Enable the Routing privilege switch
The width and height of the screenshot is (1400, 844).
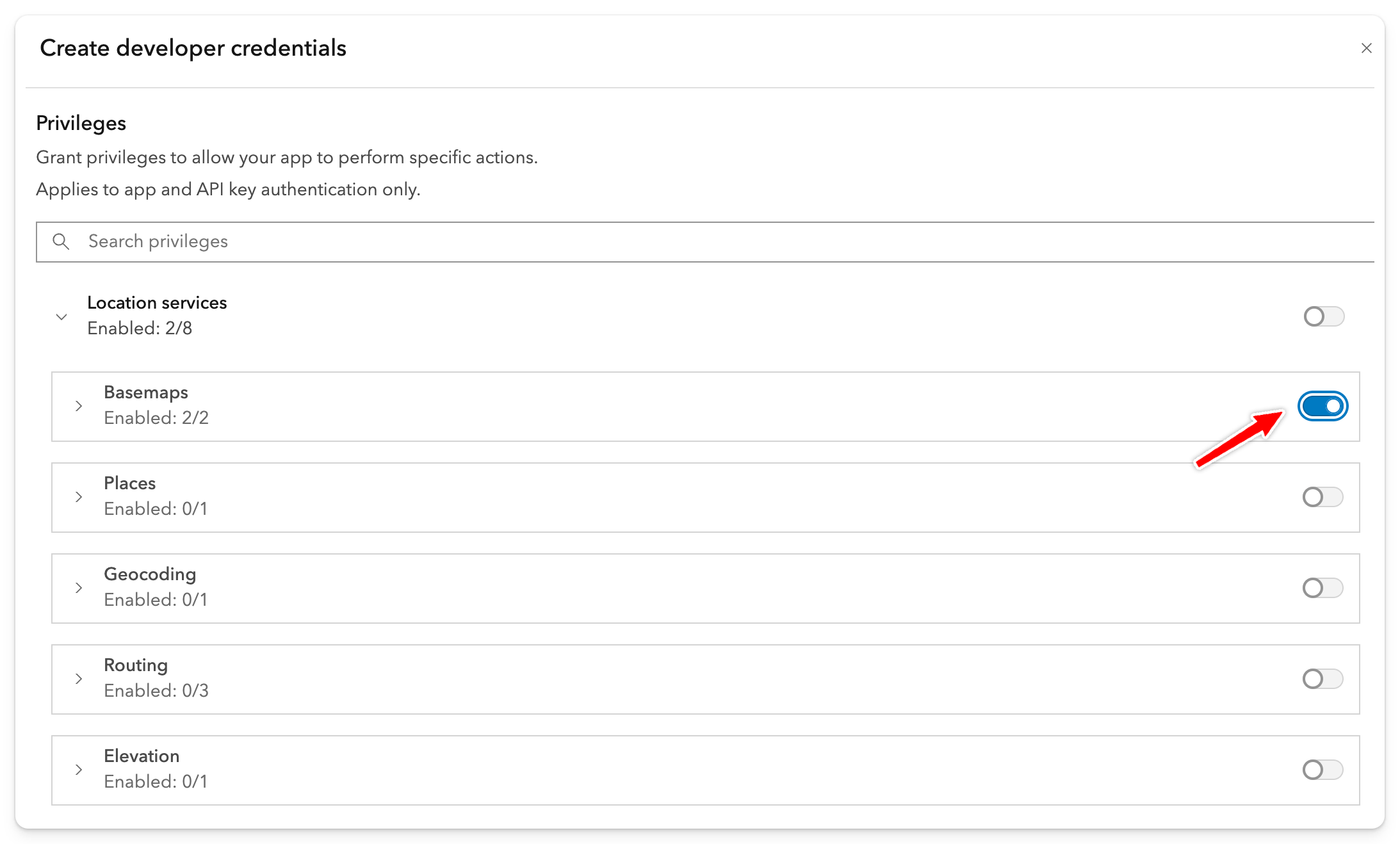[x=1323, y=679]
